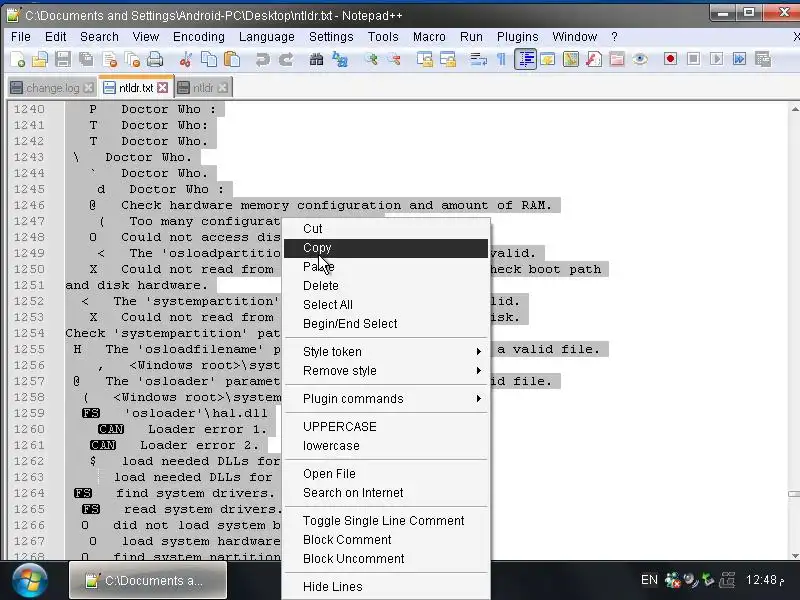Click the Redo toolbar icon

286,60
